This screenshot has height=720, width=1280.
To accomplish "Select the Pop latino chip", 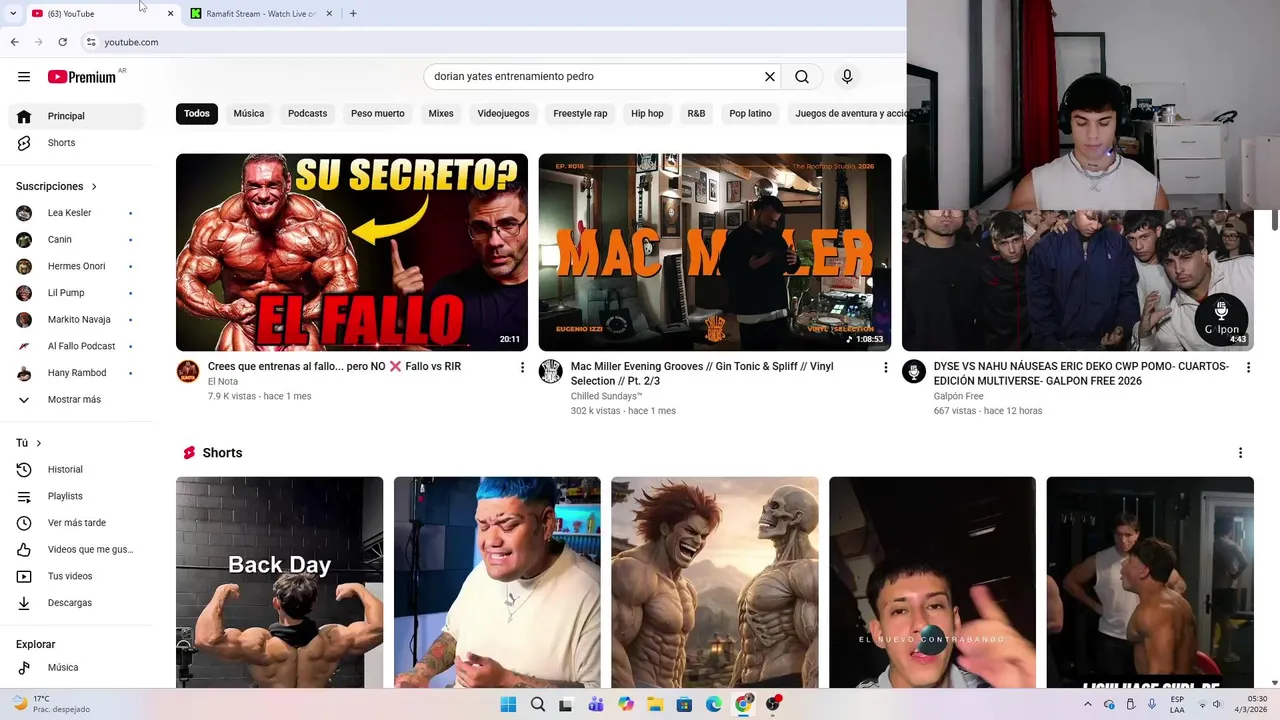I will pyautogui.click(x=750, y=114).
